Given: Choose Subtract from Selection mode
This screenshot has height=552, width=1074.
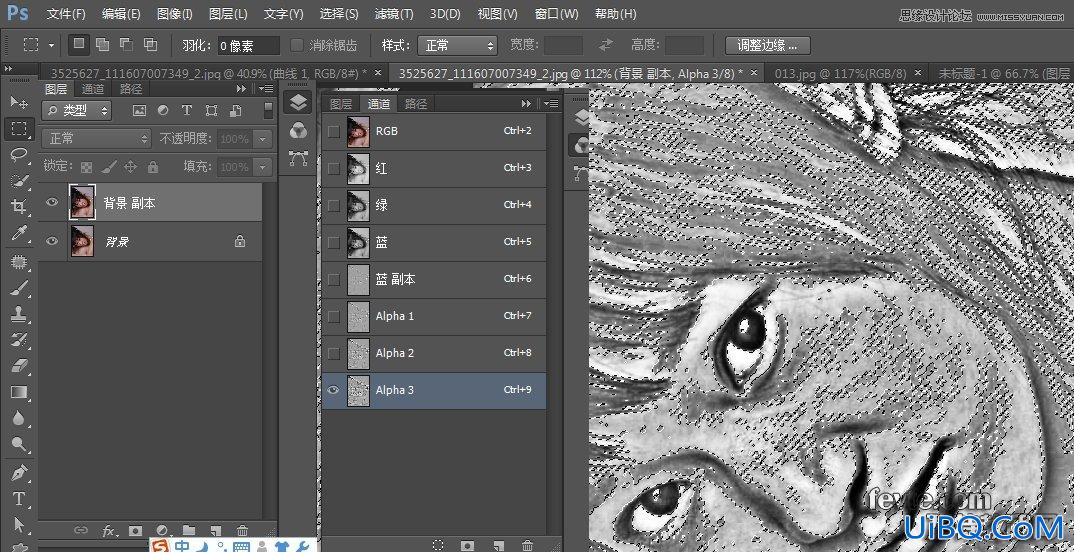Looking at the screenshot, I should [127, 45].
